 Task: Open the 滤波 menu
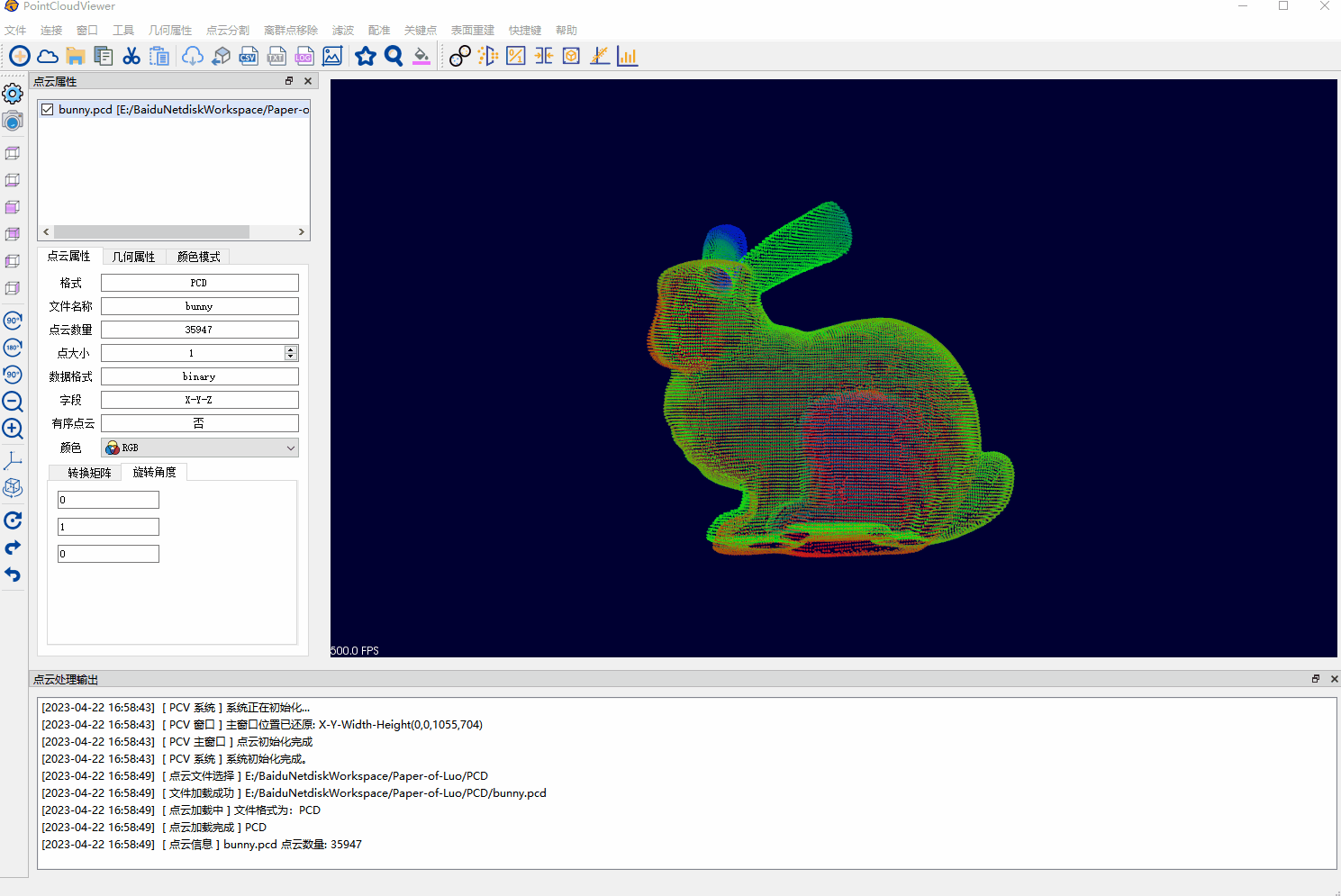click(x=343, y=31)
